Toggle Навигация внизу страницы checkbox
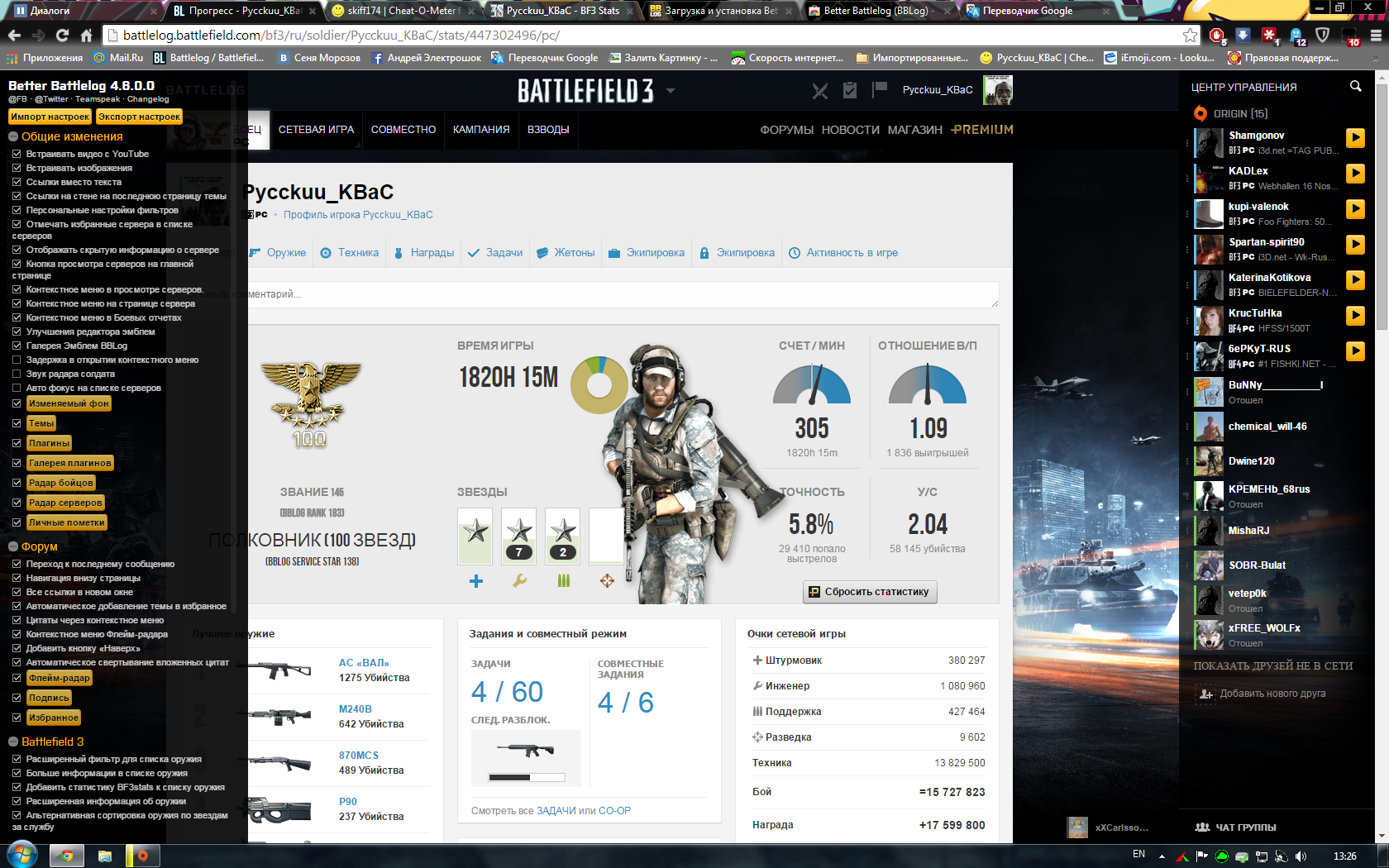Image resolution: width=1389 pixels, height=868 pixels. tap(17, 578)
